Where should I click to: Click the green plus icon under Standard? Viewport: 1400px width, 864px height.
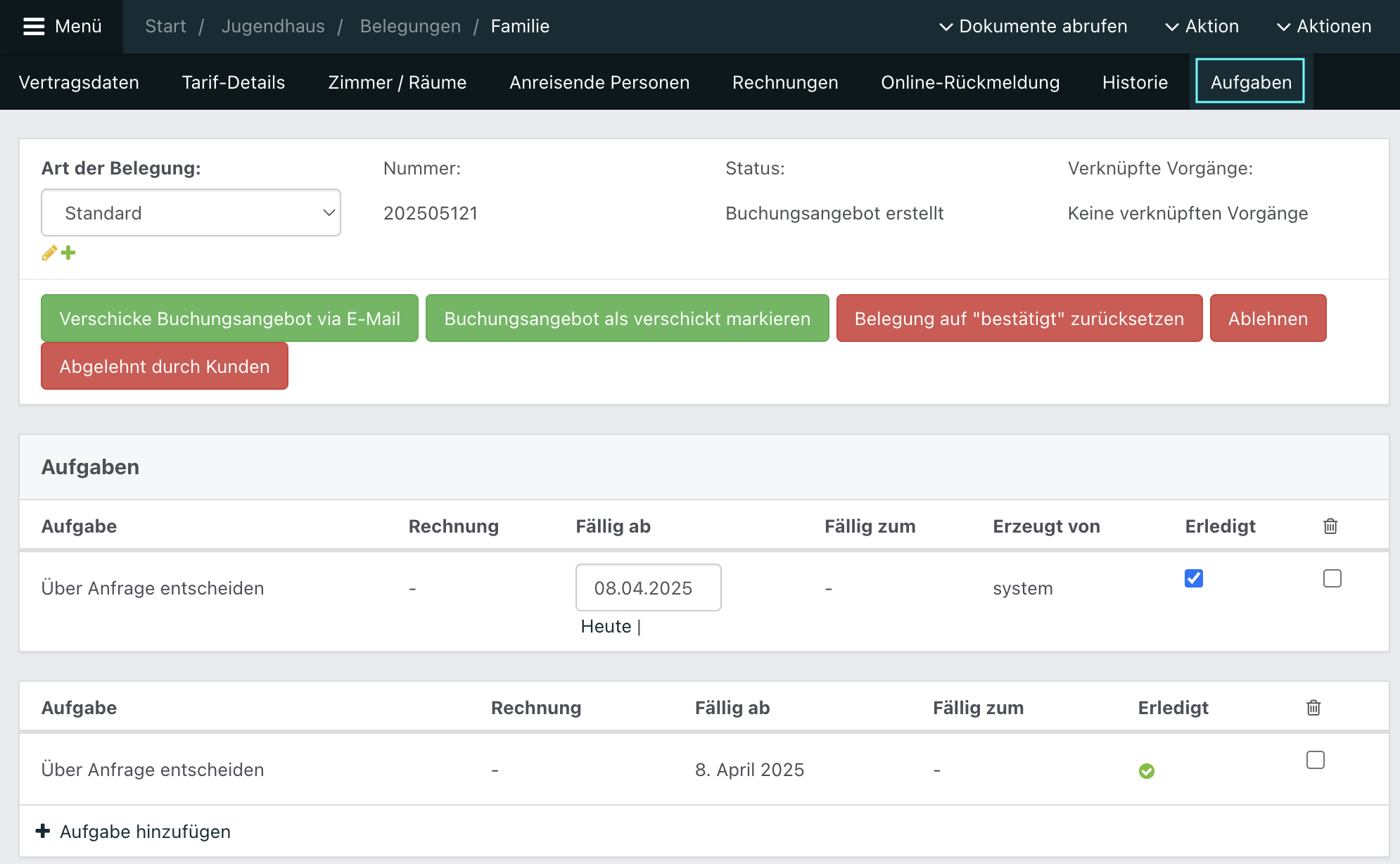[x=68, y=253]
